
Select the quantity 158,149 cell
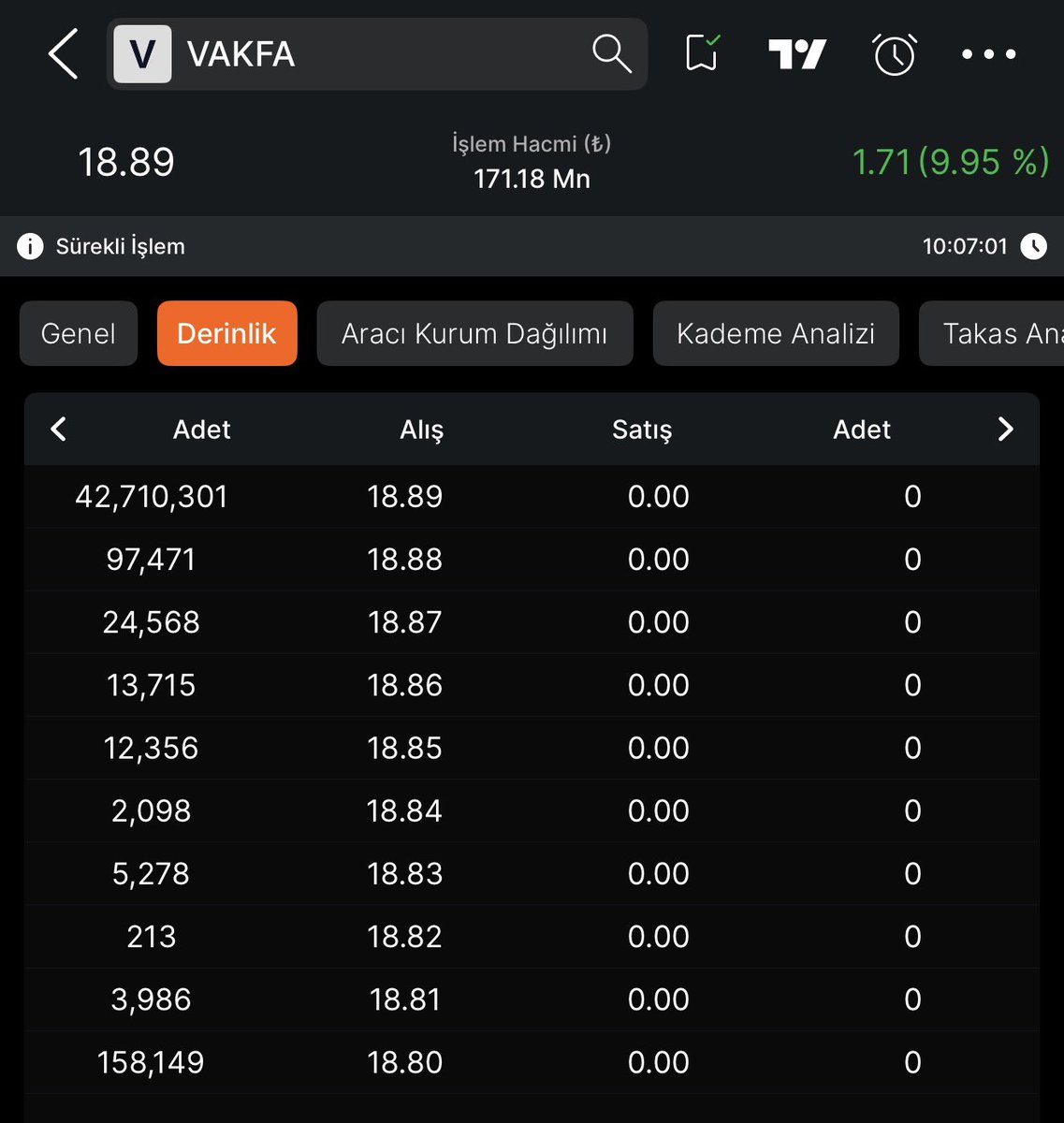pyautogui.click(x=152, y=1062)
